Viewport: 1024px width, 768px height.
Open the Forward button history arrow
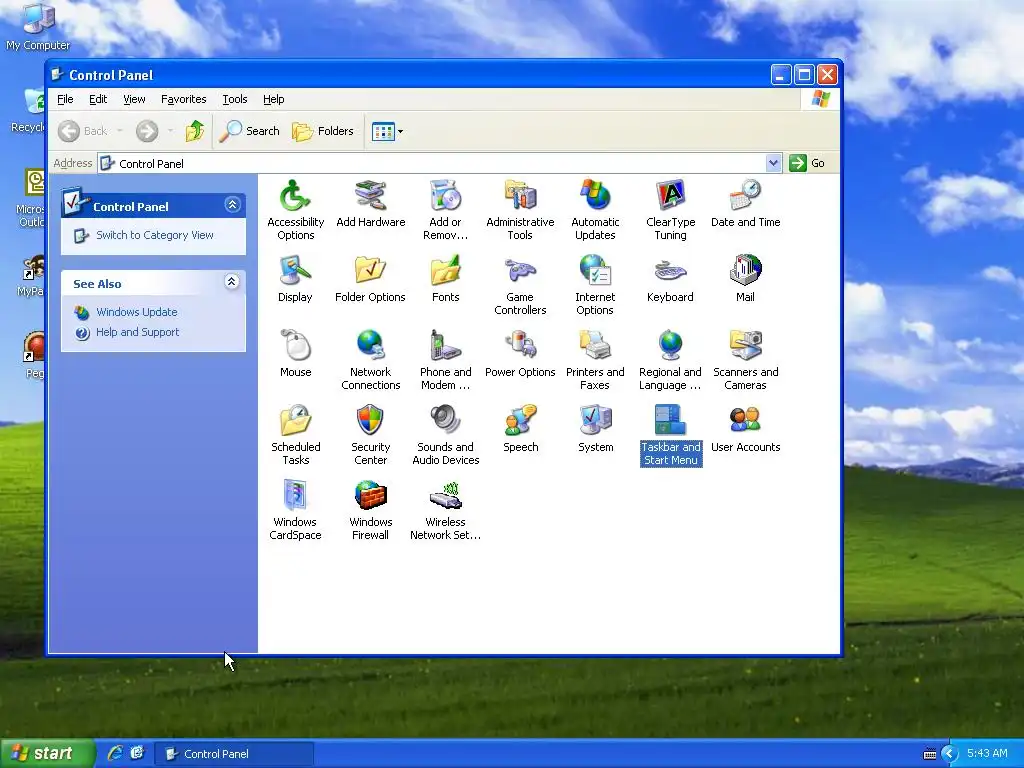[x=170, y=131]
